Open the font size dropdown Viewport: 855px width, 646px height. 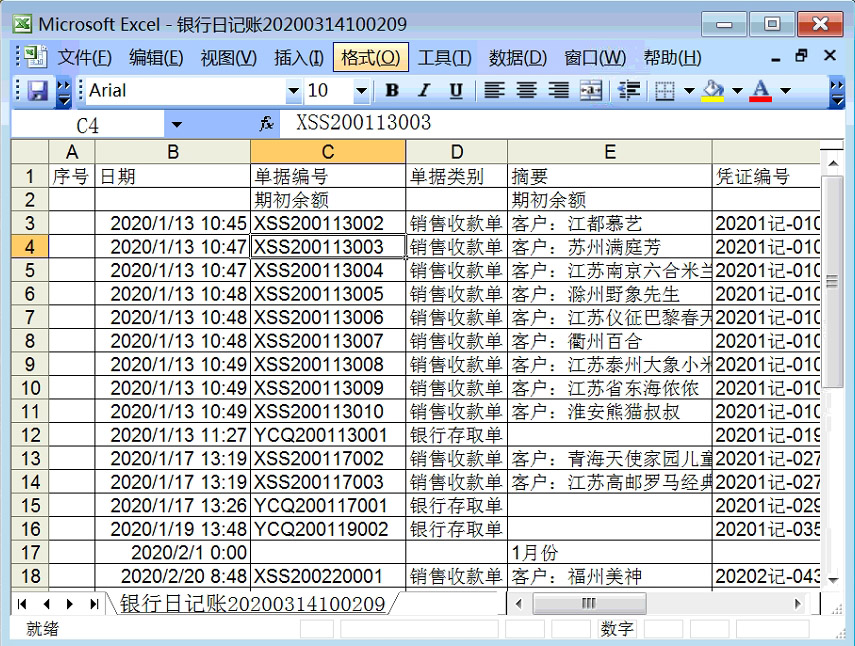[361, 91]
